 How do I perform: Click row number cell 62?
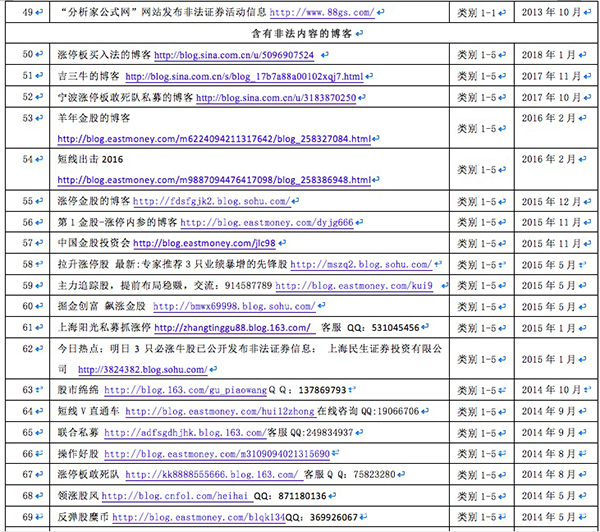[28, 359]
